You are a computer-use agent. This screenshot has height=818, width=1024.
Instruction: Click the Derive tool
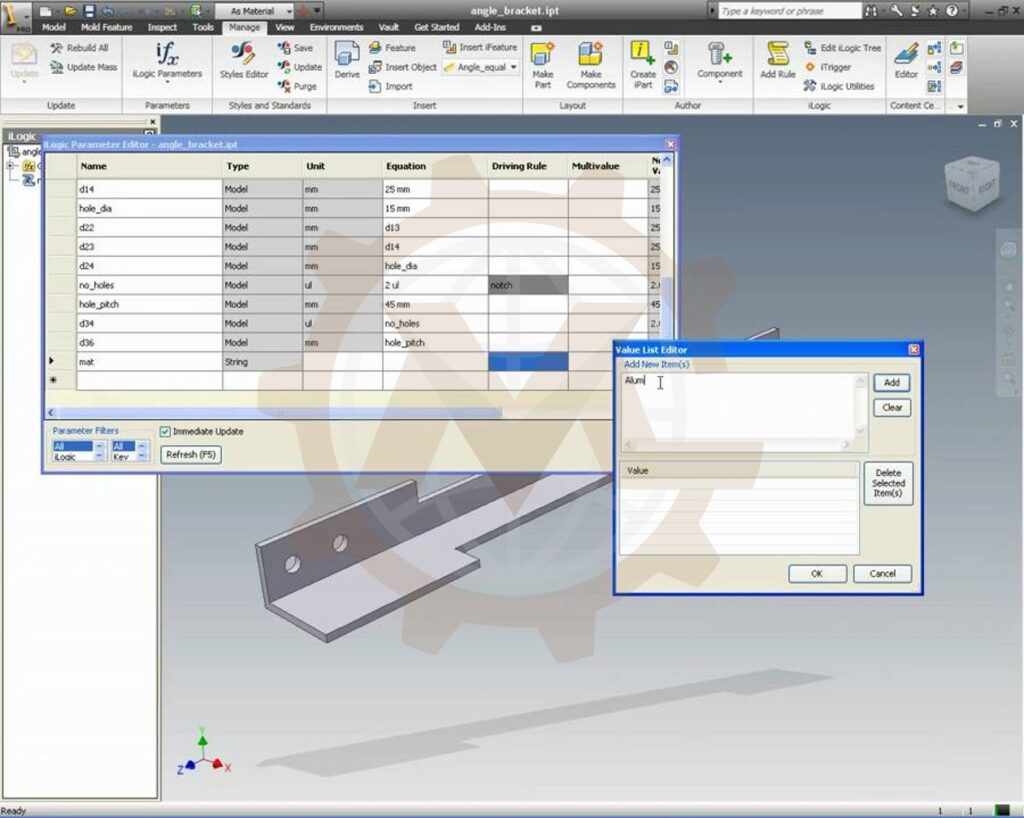347,61
